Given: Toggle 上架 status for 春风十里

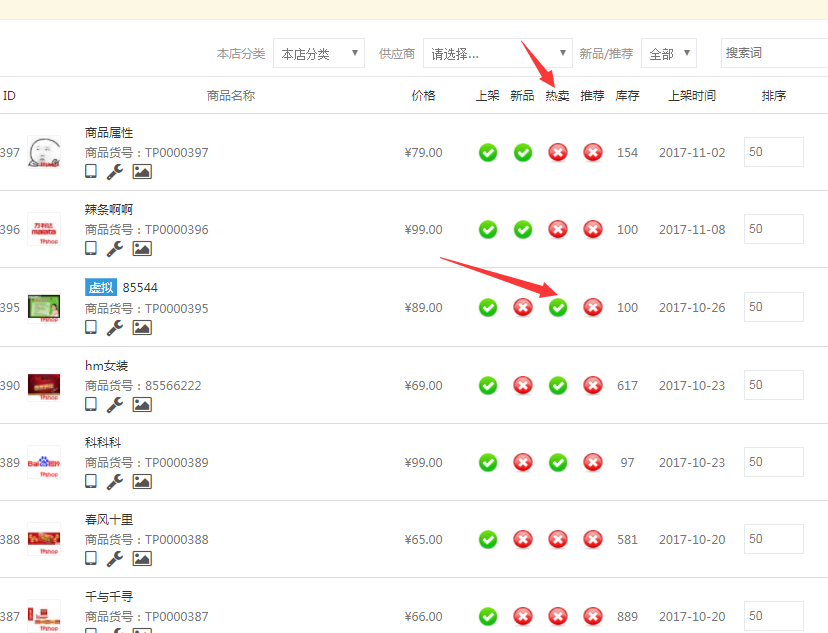Looking at the screenshot, I should [488, 540].
